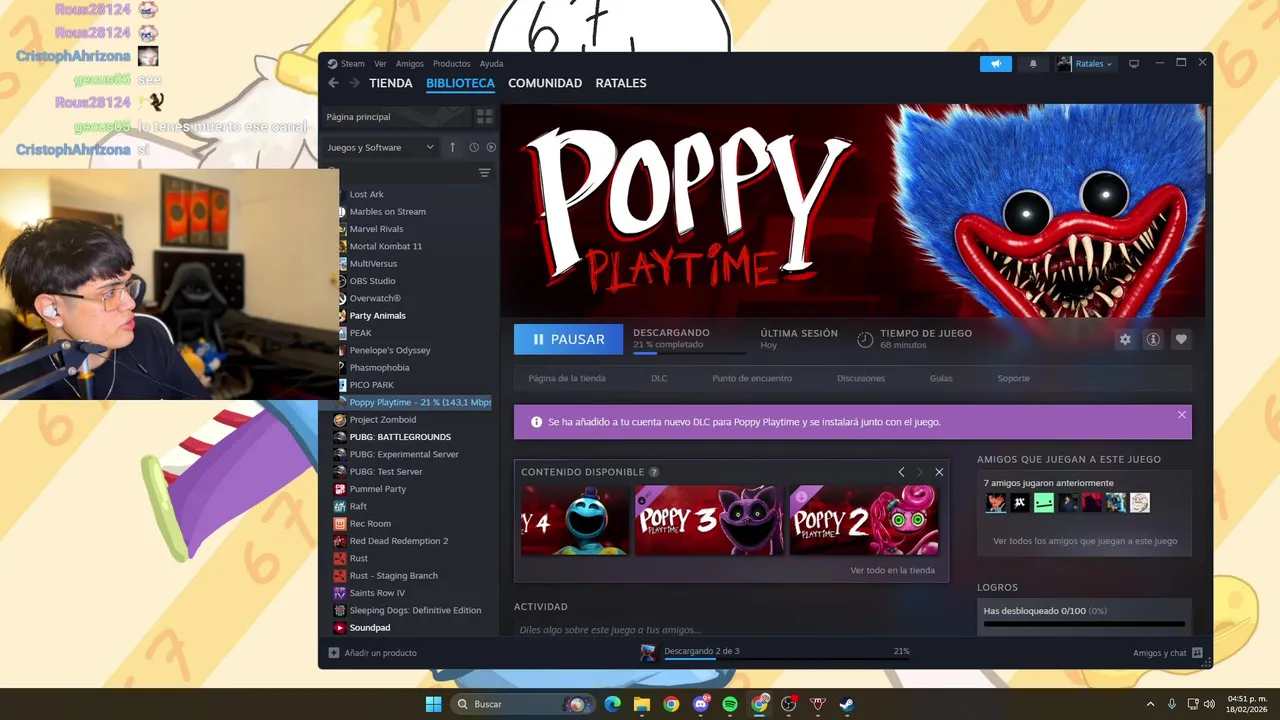Click the download progress bar under DESCARGANDO
The height and width of the screenshot is (720, 1280).
click(x=689, y=353)
